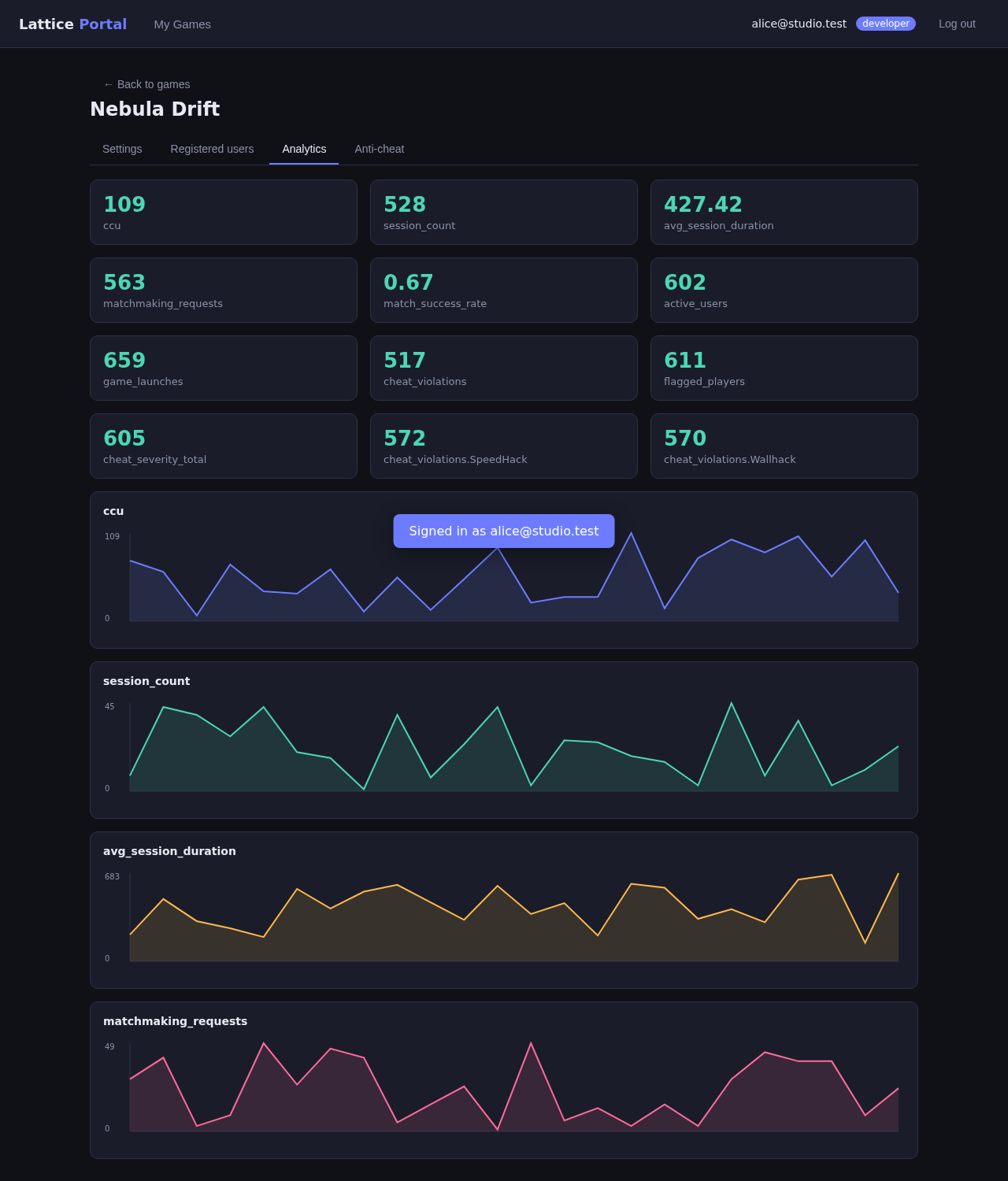
Task: Click the cheat_violations.Wallhack label
Action: [x=729, y=460]
